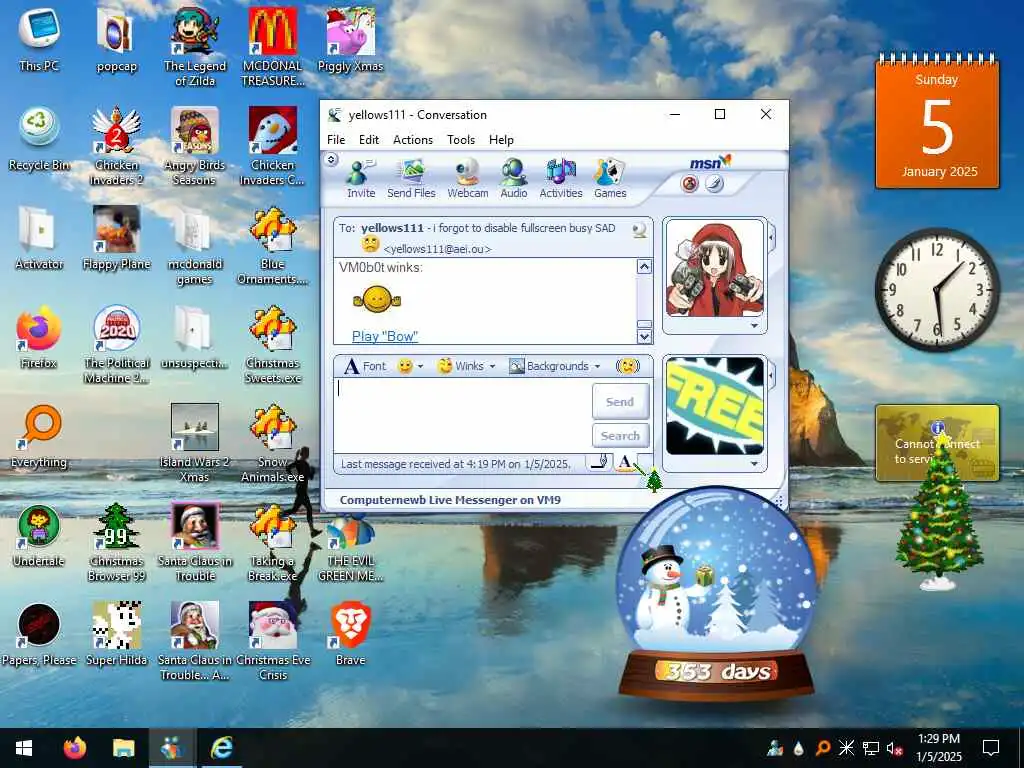Select the MCDONAL TREASURE desktop icon
1024x768 pixels.
(x=272, y=48)
